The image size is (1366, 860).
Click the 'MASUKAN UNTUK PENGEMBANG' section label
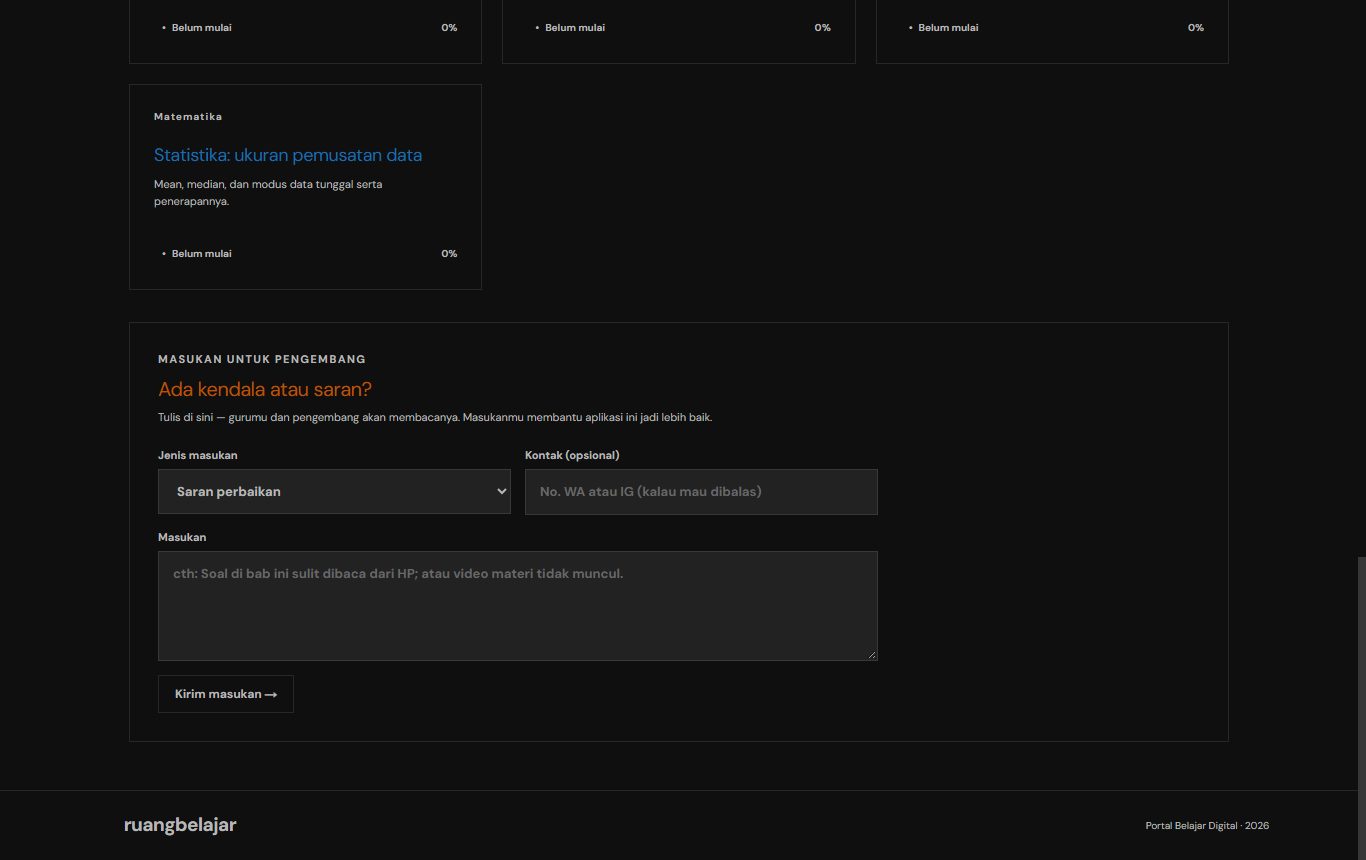click(262, 359)
